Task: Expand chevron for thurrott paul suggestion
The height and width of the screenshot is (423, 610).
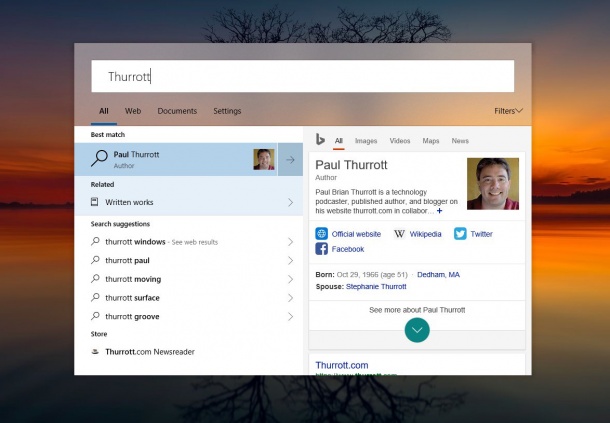Action: coord(290,260)
